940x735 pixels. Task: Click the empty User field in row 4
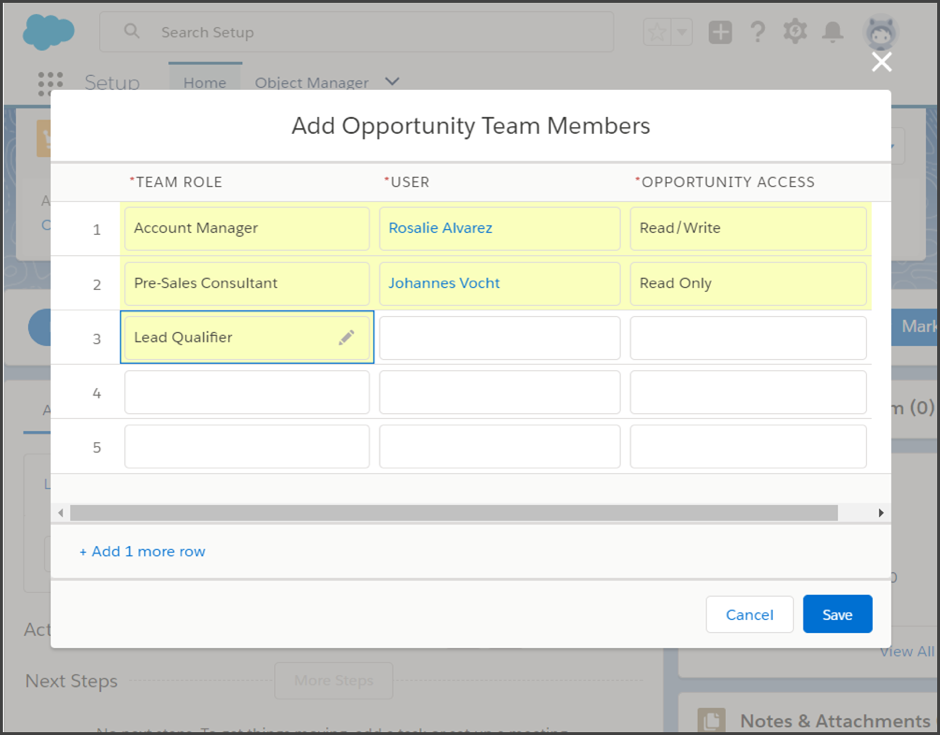(499, 392)
